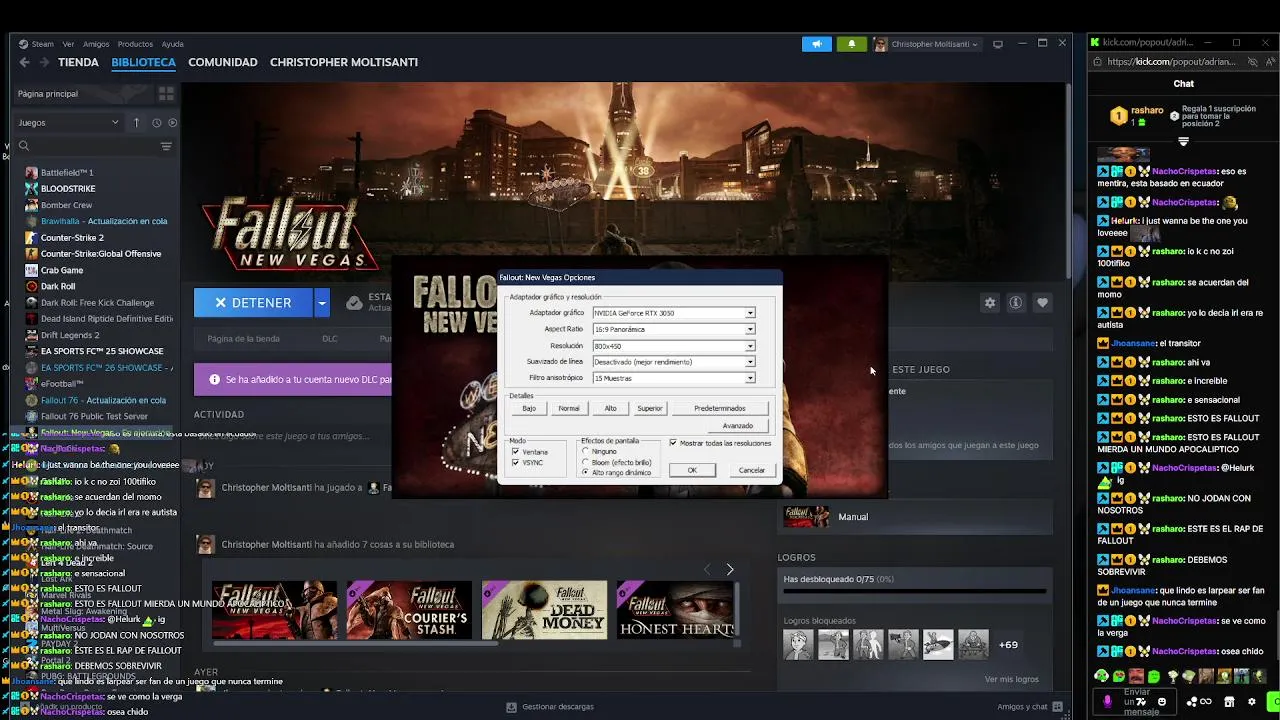This screenshot has height=720, width=1280.
Task: Add game to favorites heart icon
Action: tap(1042, 303)
